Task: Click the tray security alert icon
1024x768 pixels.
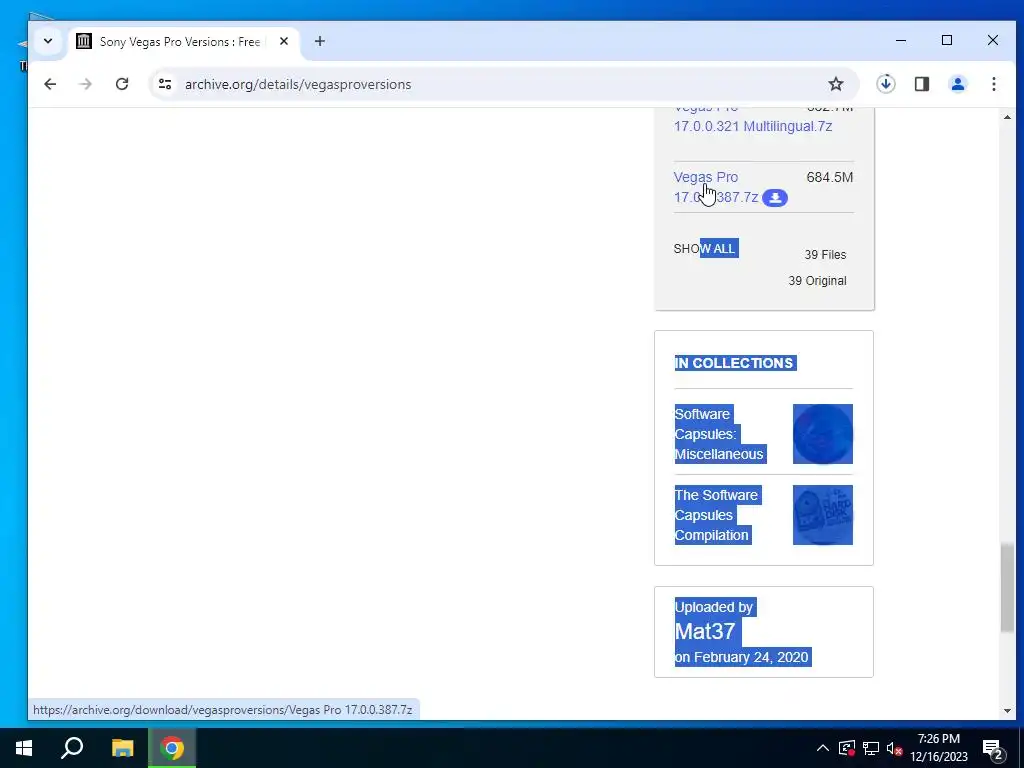Action: 847,748
